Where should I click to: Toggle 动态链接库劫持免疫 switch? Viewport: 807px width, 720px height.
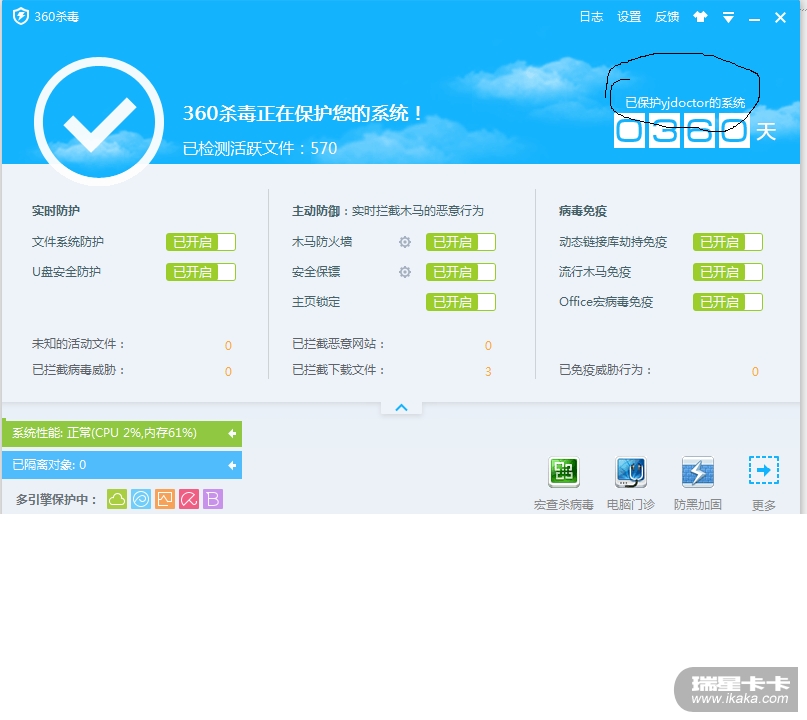click(728, 242)
